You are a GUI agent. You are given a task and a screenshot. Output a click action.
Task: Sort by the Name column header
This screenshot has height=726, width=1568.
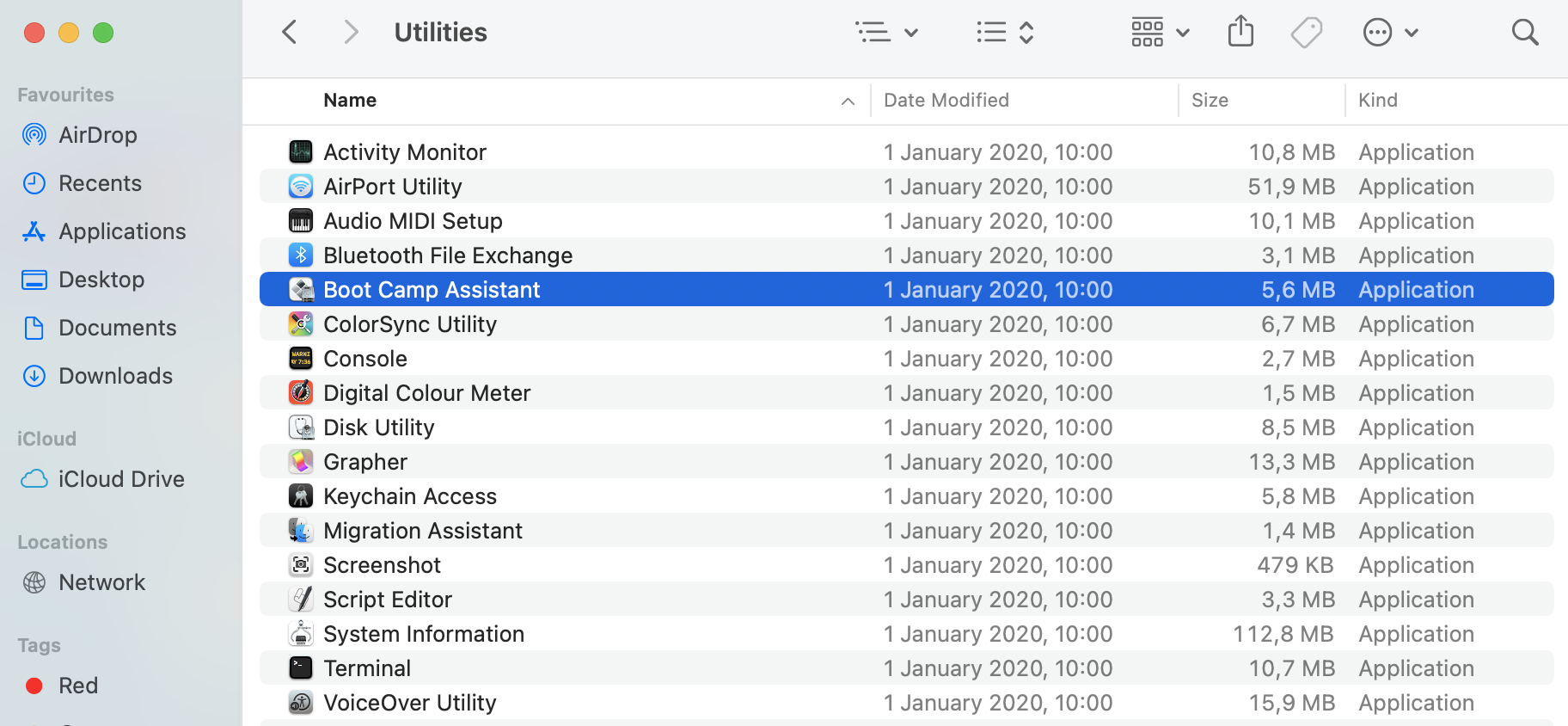tap(350, 101)
